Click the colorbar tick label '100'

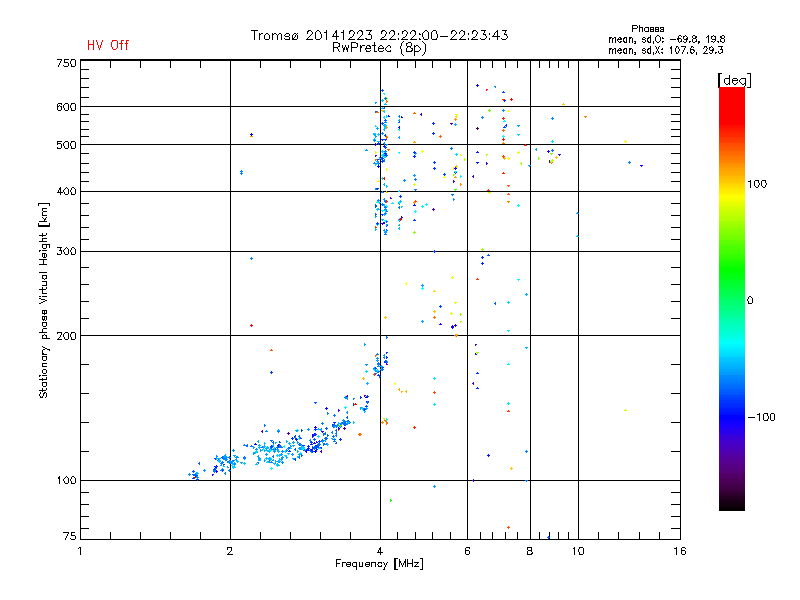757,184
